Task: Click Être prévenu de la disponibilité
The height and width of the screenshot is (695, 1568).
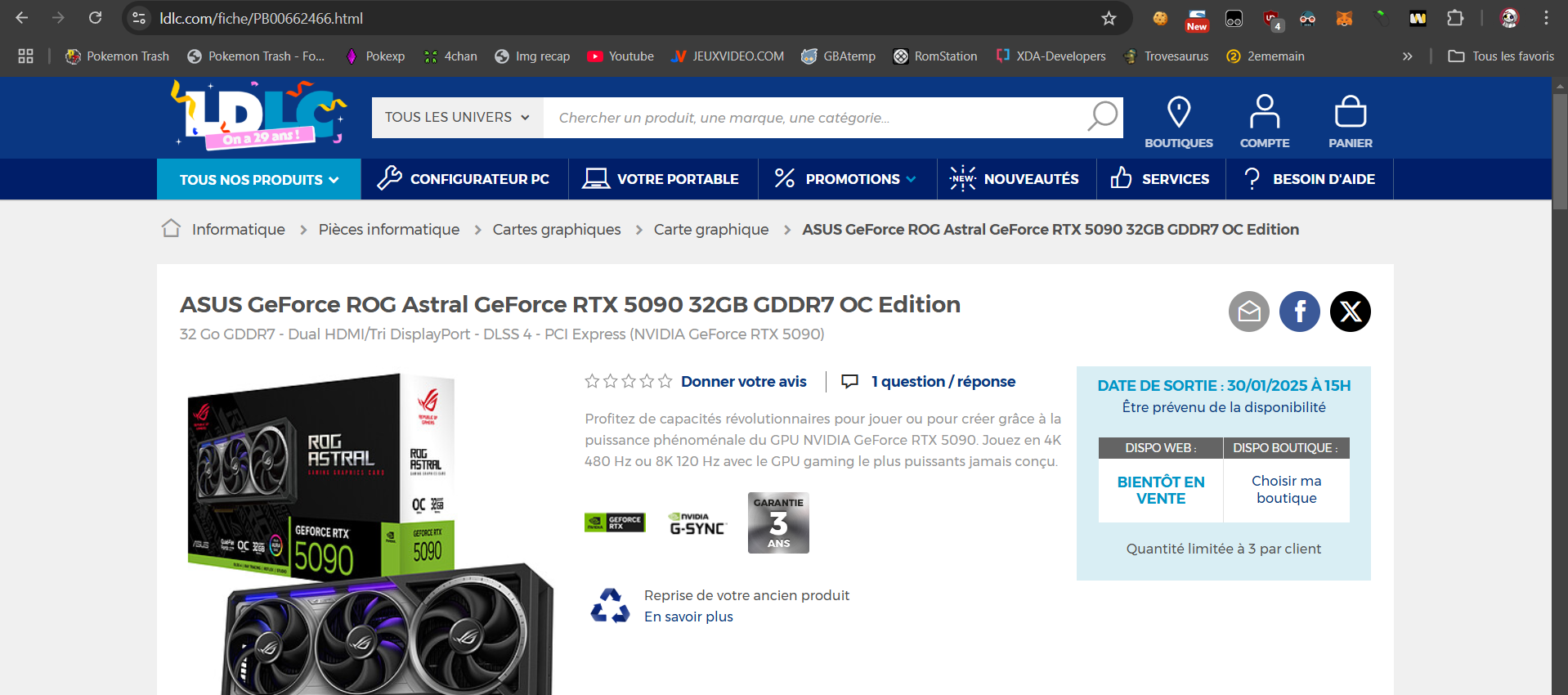Action: (1224, 407)
